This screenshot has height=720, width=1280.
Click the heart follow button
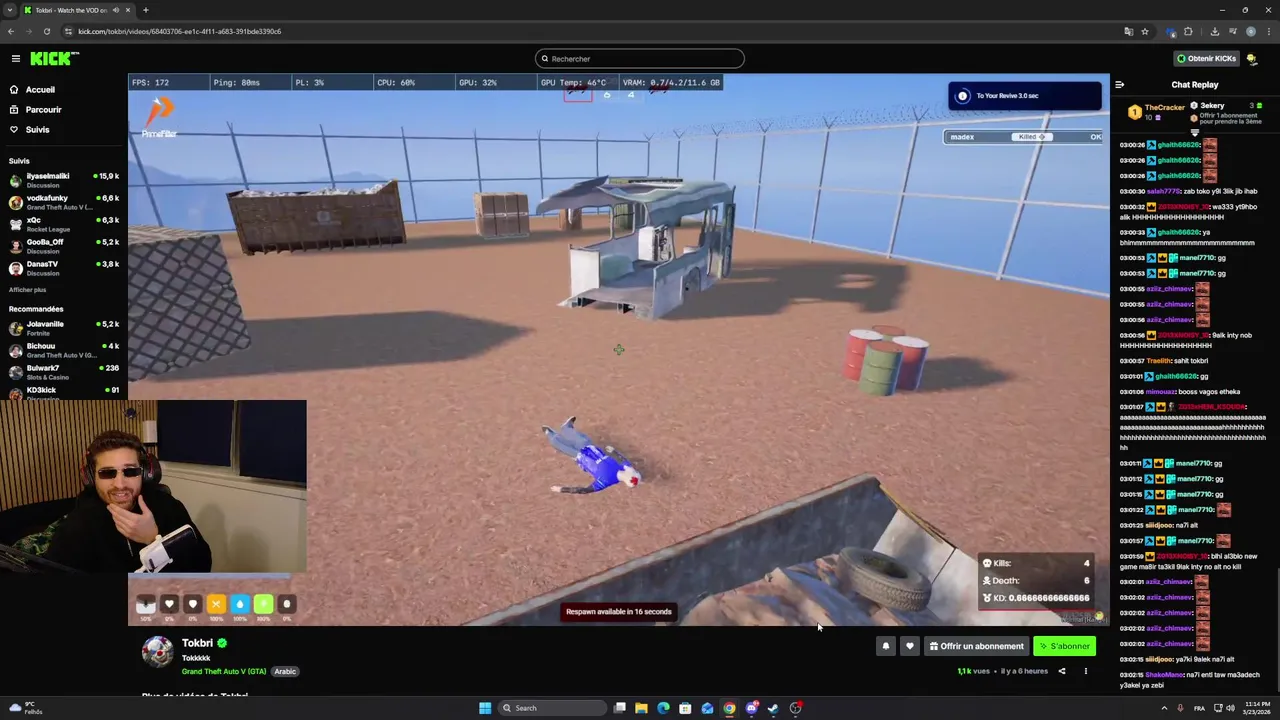909,646
